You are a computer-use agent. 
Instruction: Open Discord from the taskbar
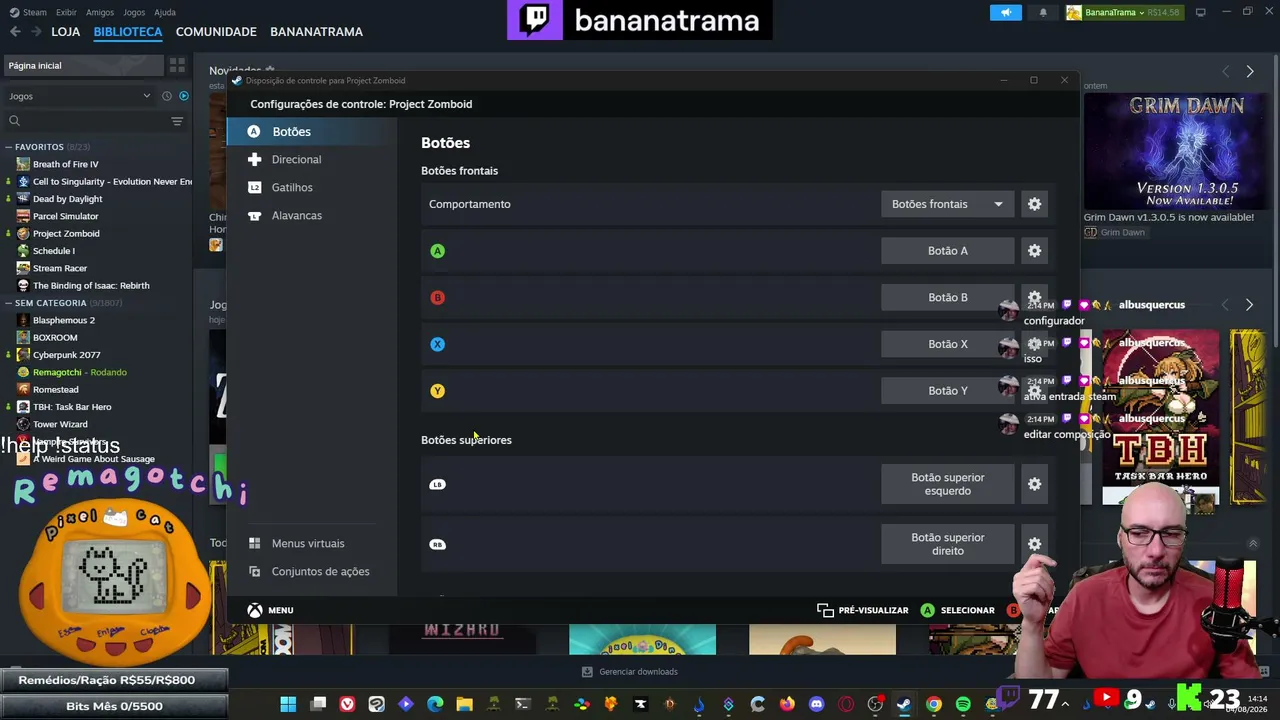[x=816, y=704]
